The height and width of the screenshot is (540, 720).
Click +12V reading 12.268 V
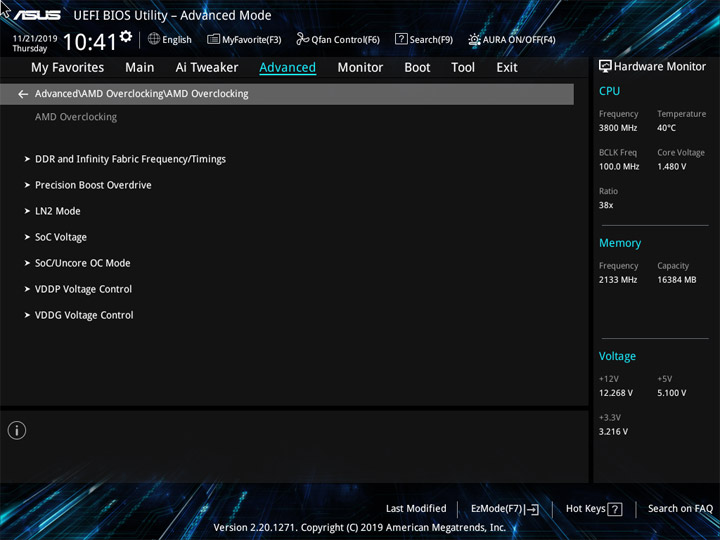(615, 393)
